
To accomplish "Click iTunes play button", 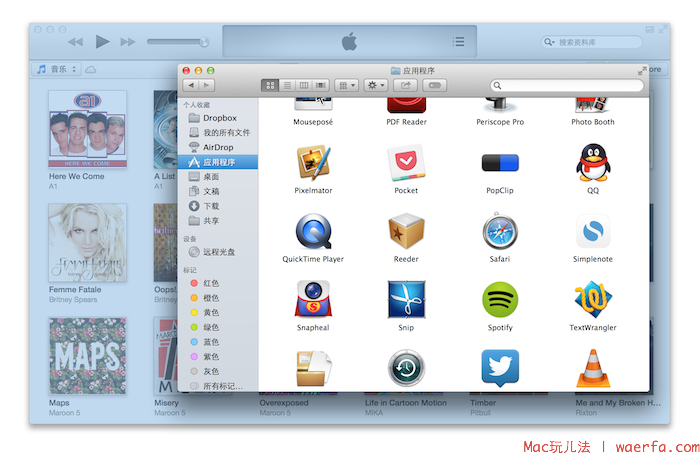I will point(102,42).
